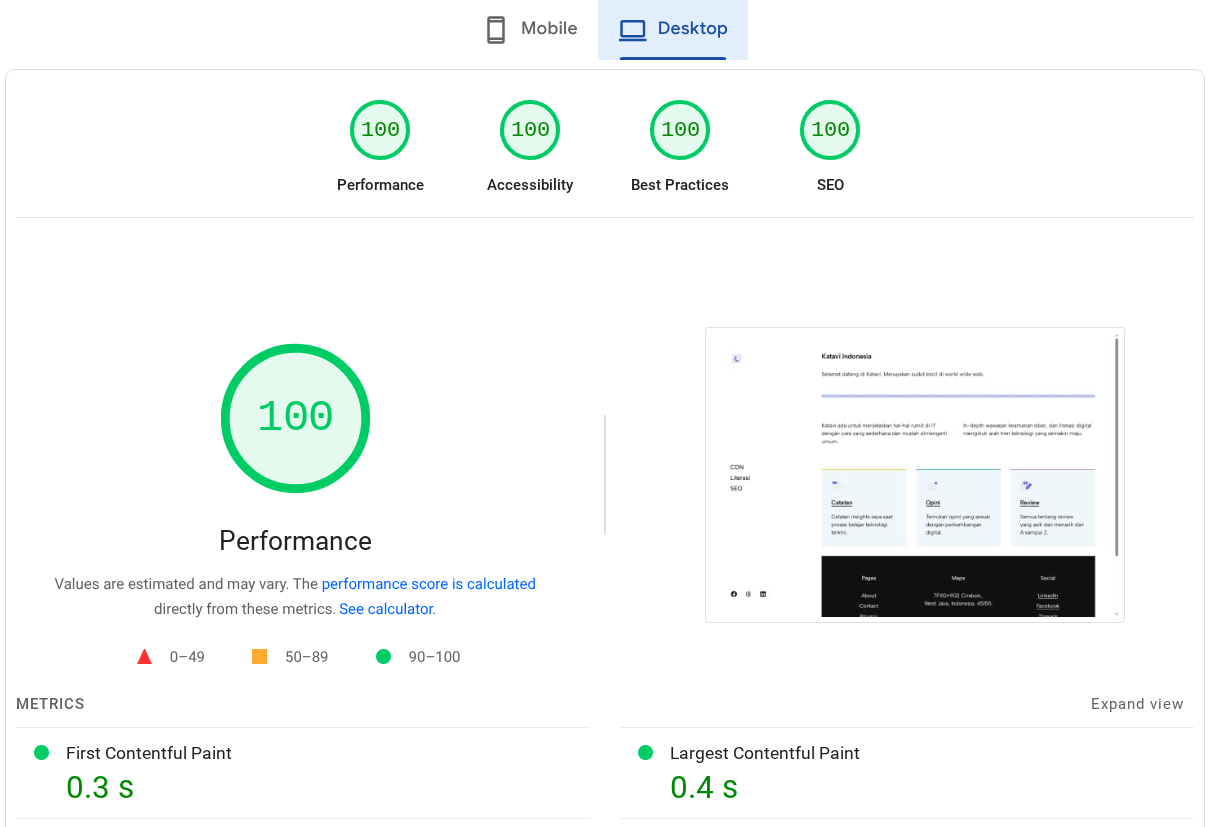The height and width of the screenshot is (827, 1210).
Task: Click the Katavi Indonesia page screenshot thumbnail
Action: (x=915, y=474)
